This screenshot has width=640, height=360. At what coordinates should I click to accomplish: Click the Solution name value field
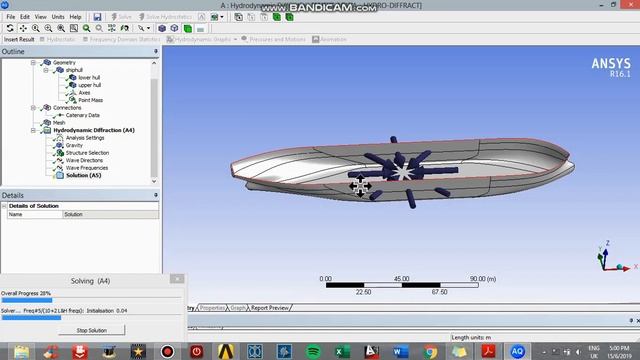pyautogui.click(x=111, y=214)
